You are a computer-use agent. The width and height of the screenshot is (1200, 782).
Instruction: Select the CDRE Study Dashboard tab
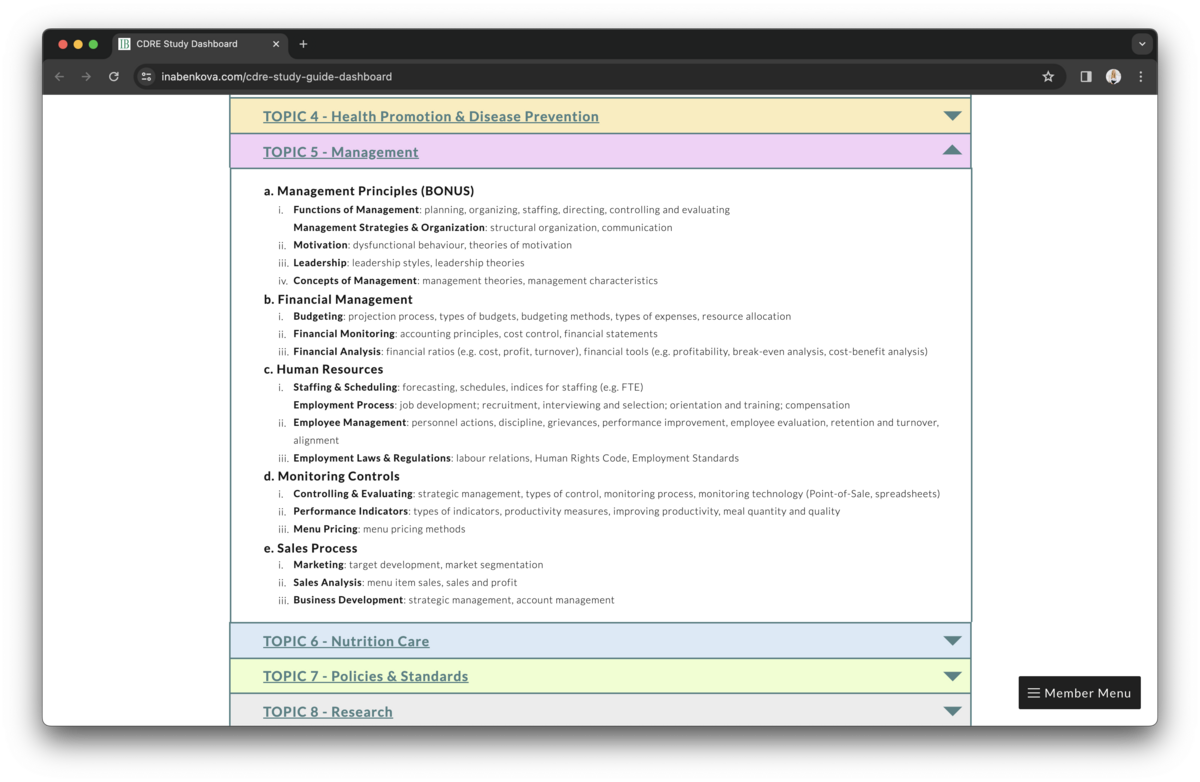200,44
